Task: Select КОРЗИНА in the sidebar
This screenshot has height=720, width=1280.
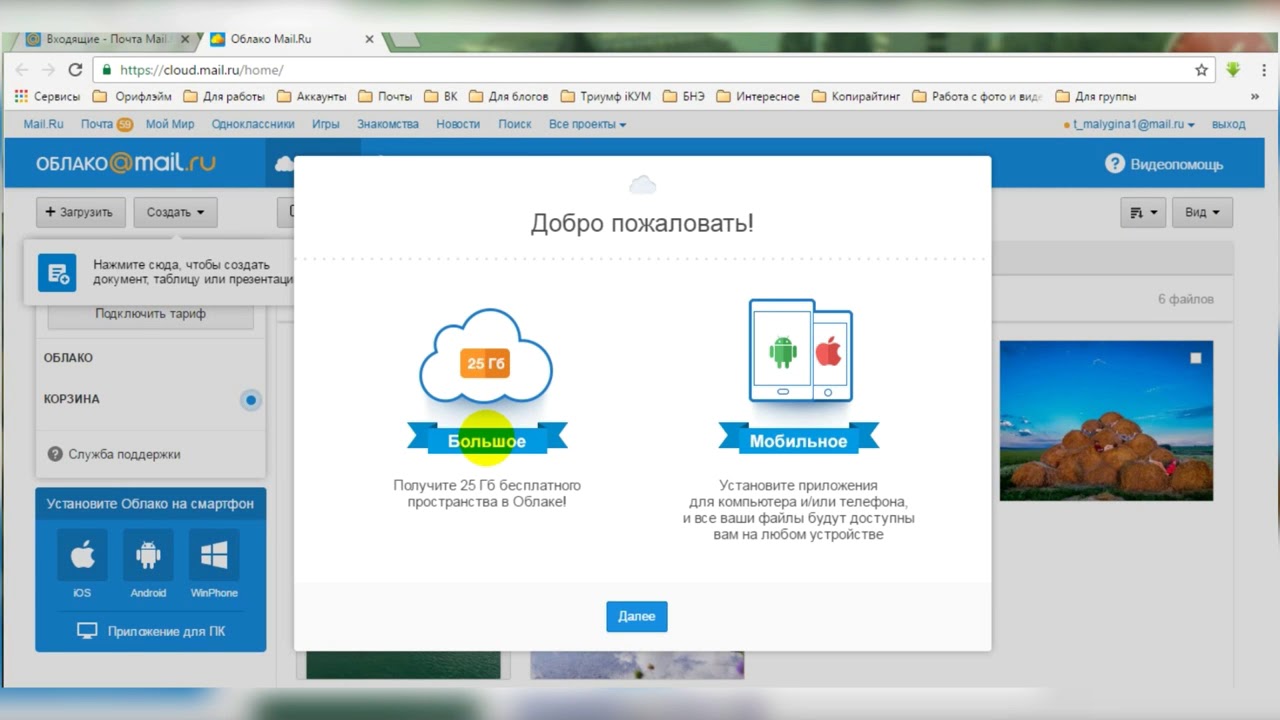Action: point(71,399)
